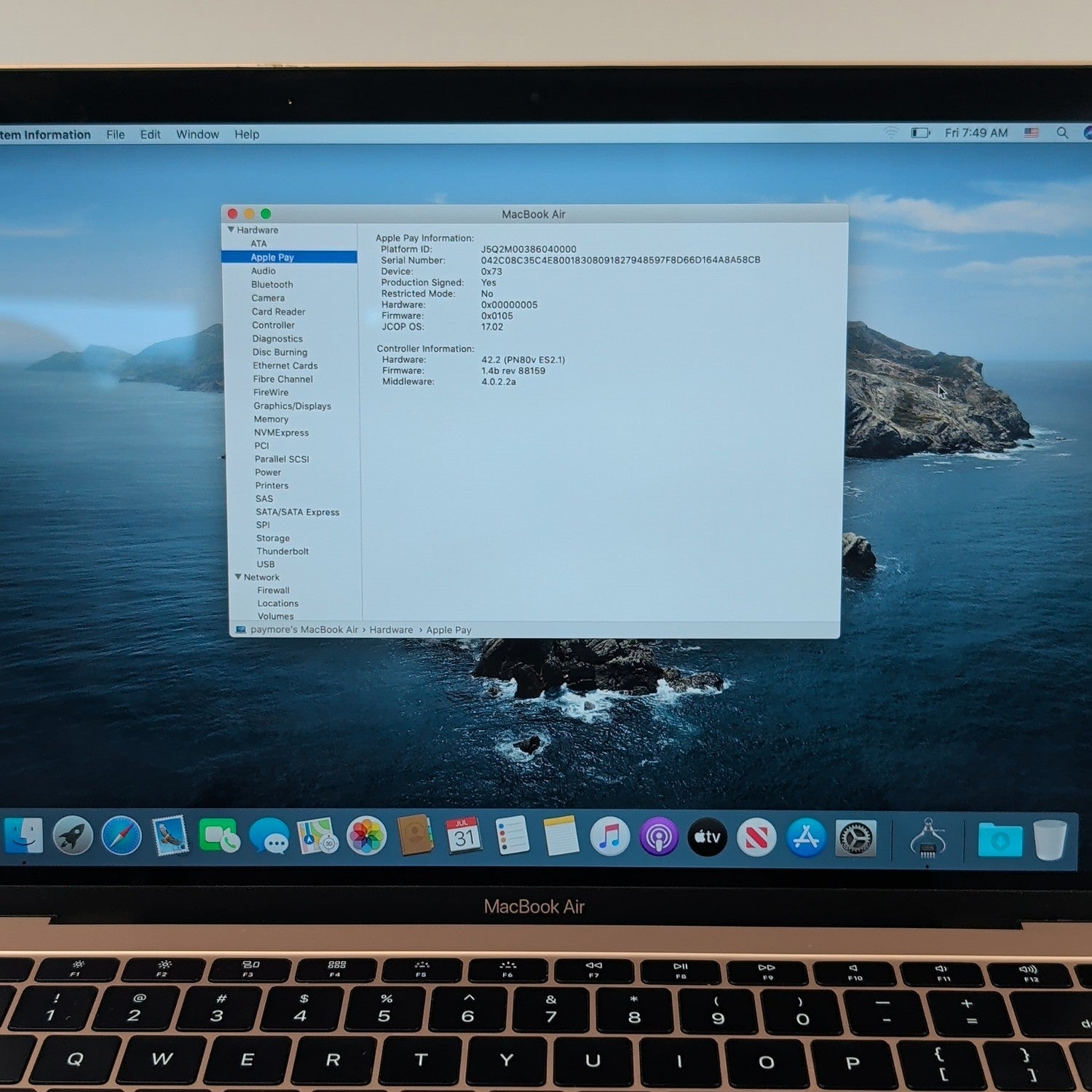Click the Spotlight search magnifier
This screenshot has height=1092, width=1092.
click(1062, 133)
